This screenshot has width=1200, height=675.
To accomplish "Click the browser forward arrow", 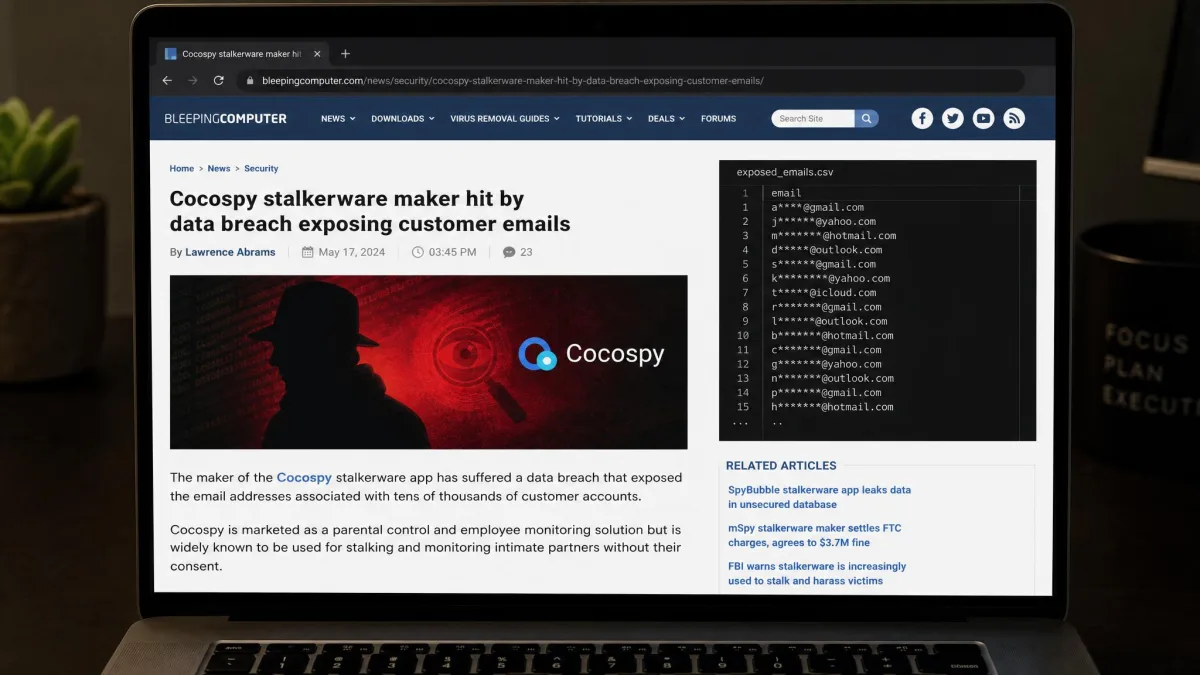I will tap(193, 80).
